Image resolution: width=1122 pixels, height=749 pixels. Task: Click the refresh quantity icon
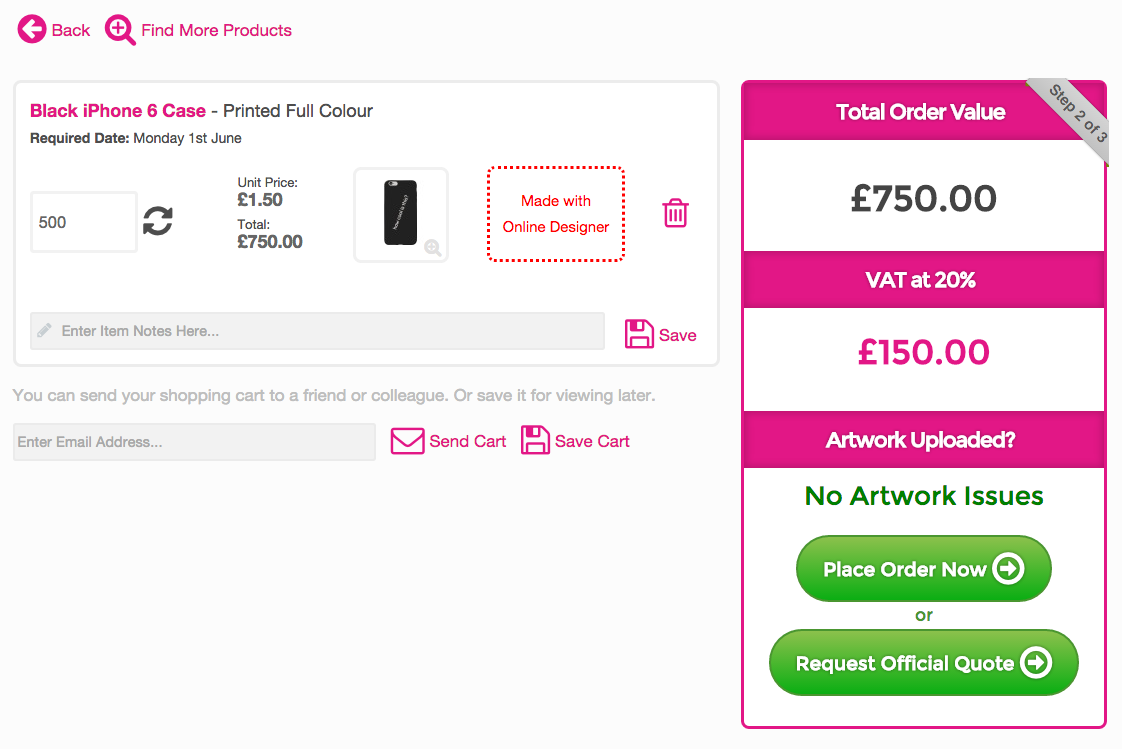(157, 220)
